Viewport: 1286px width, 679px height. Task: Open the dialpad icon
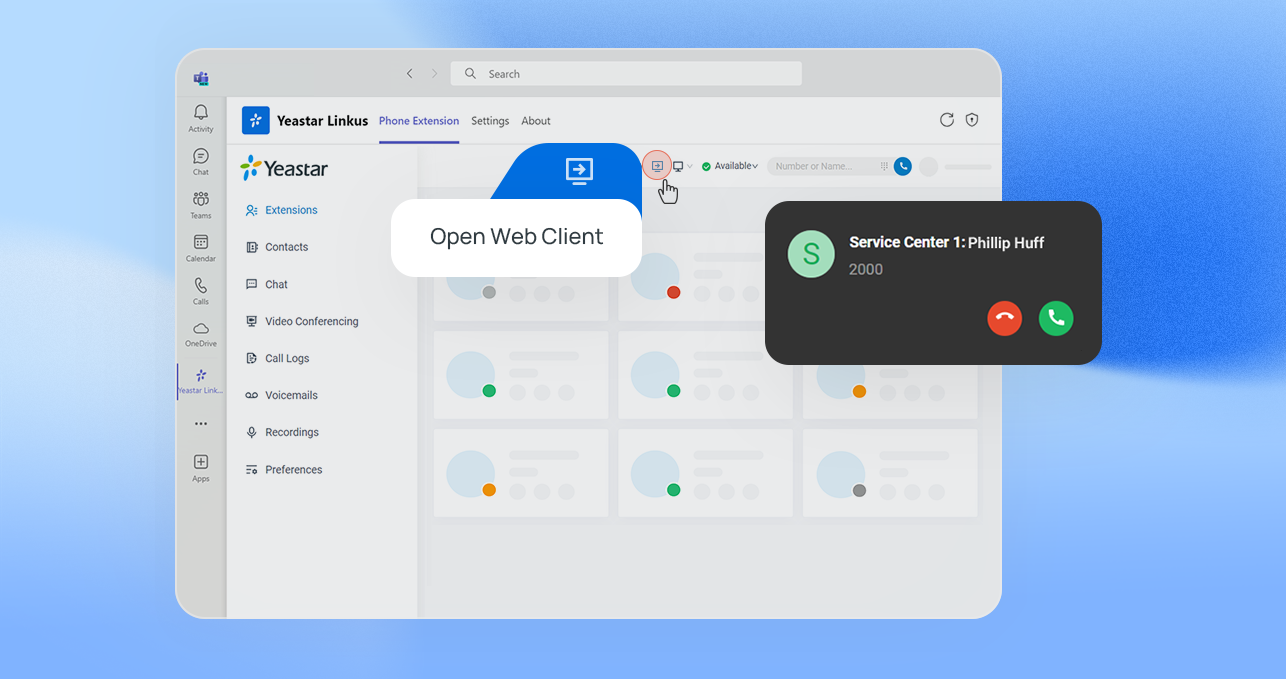click(884, 166)
